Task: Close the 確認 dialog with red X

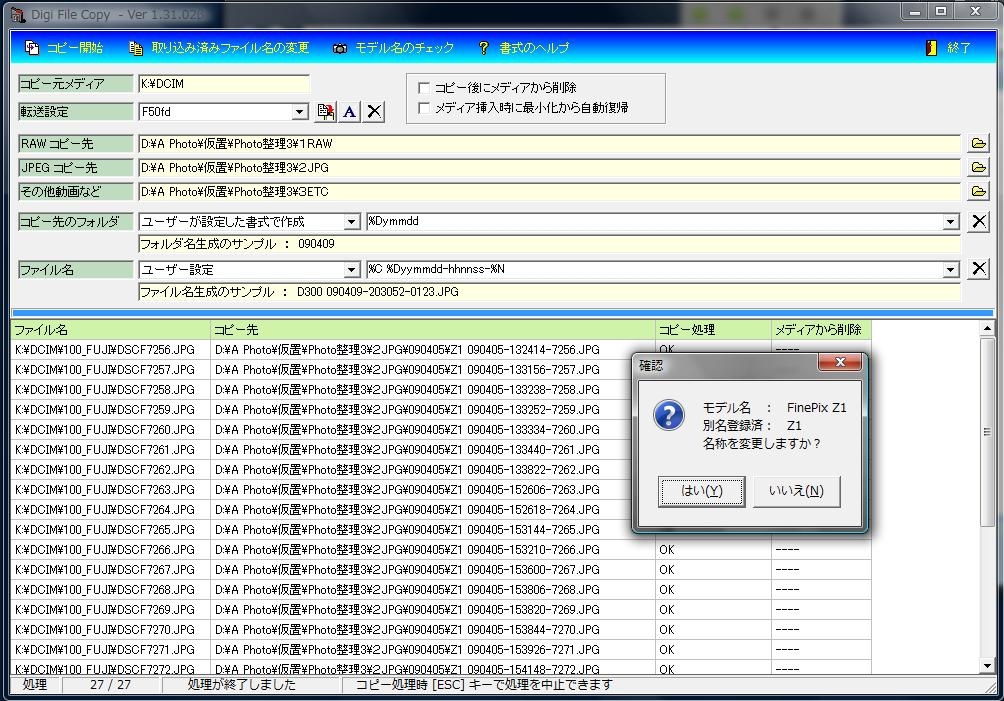Action: tap(839, 362)
